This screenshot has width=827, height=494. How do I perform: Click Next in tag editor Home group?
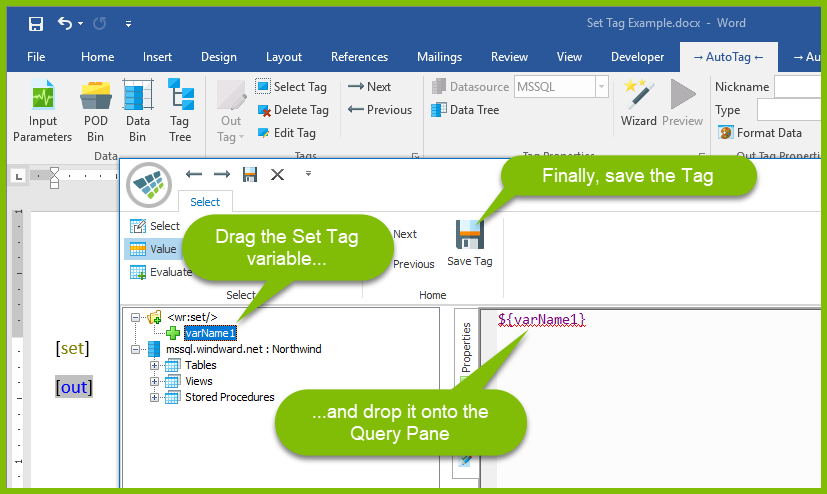coord(405,234)
